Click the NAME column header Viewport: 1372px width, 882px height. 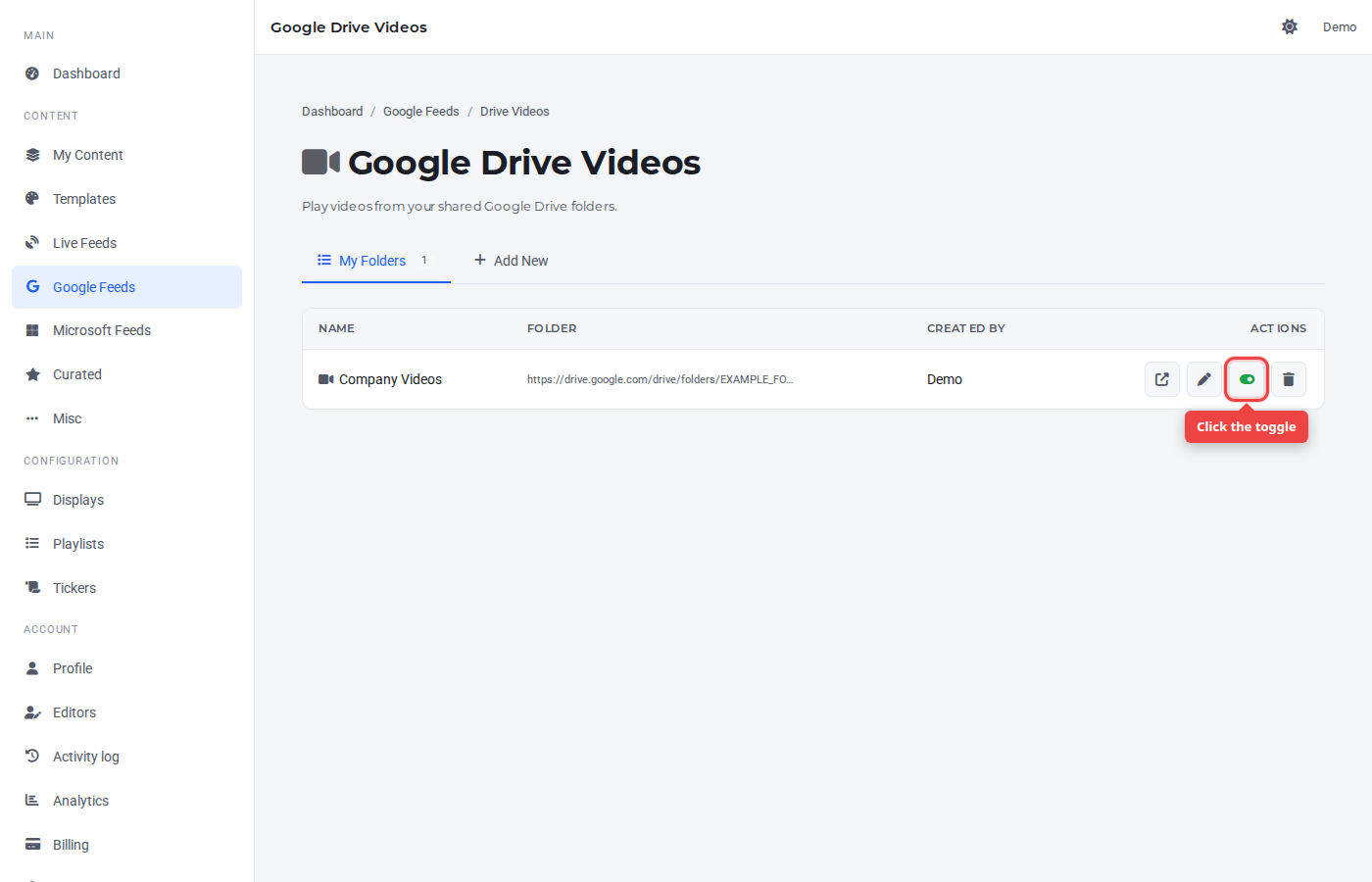coord(336,328)
